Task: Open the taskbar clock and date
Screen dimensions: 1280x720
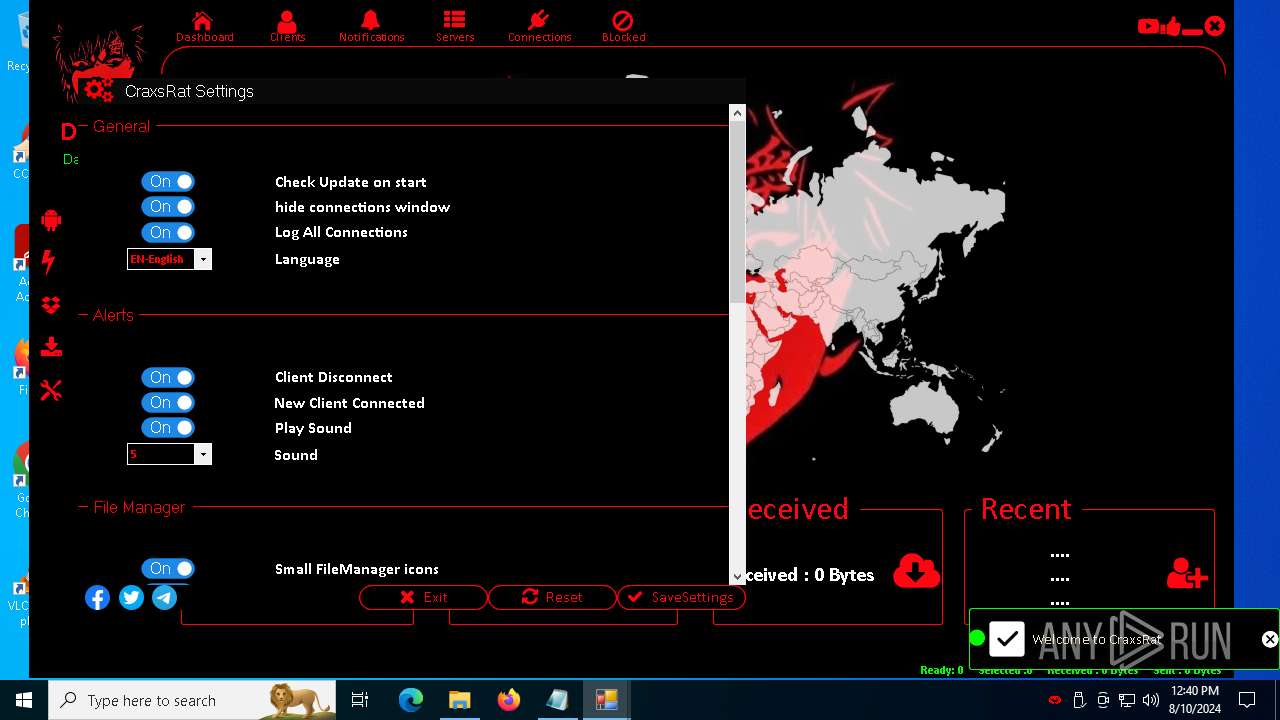Action: [x=1194, y=700]
